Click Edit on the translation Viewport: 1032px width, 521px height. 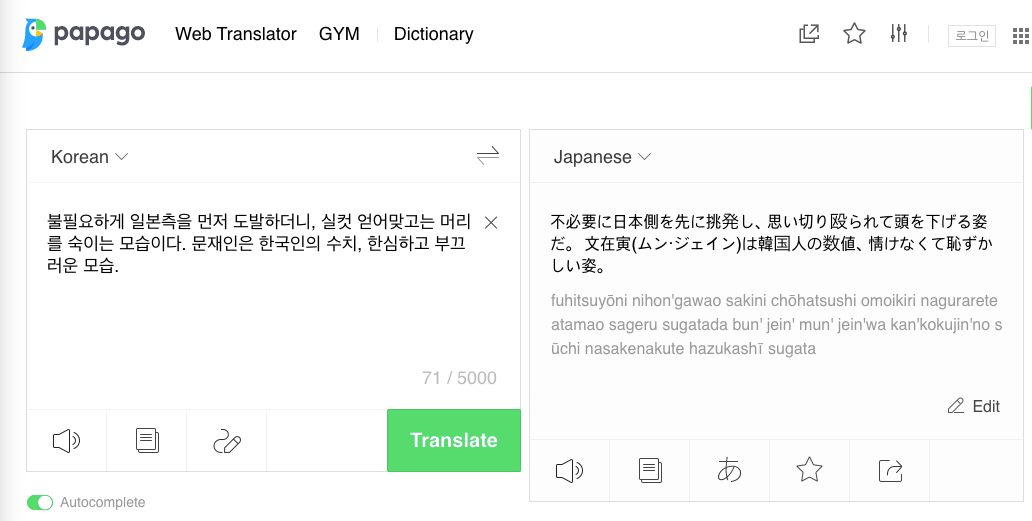[x=973, y=406]
